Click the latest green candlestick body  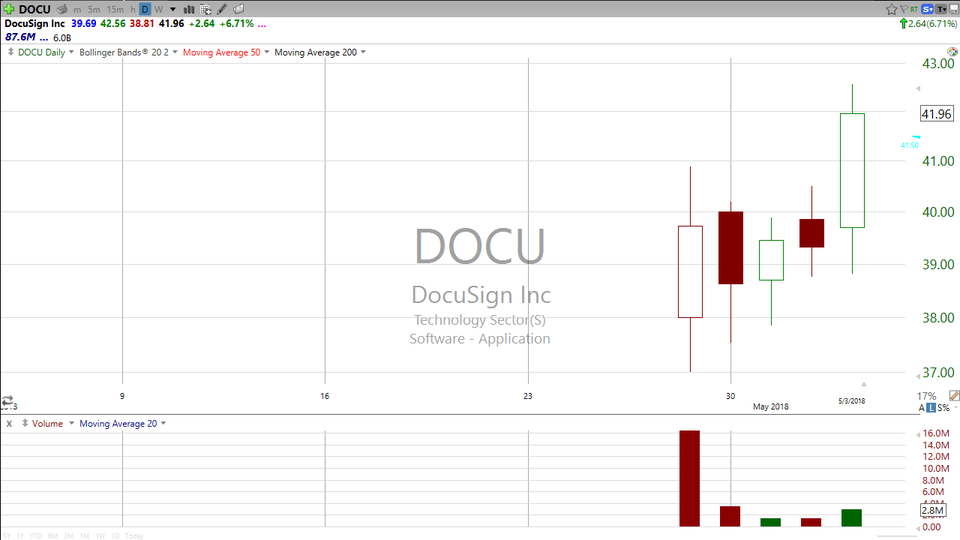tap(852, 170)
